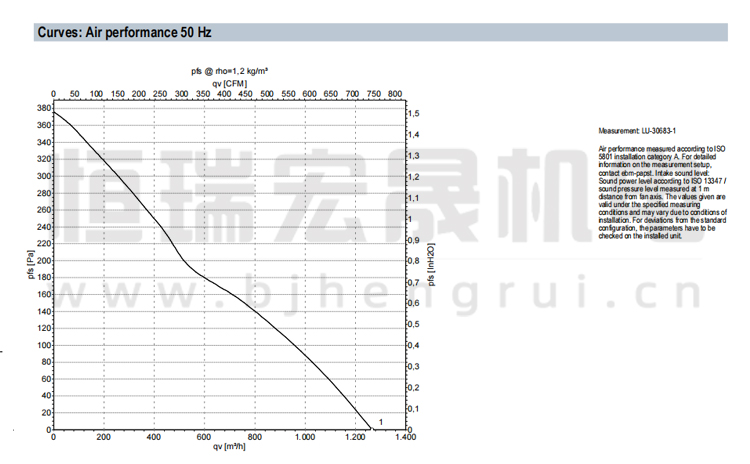Click the 1.000 tick on the bottom axis
This screenshot has width=750, height=464.
pyautogui.click(x=304, y=438)
